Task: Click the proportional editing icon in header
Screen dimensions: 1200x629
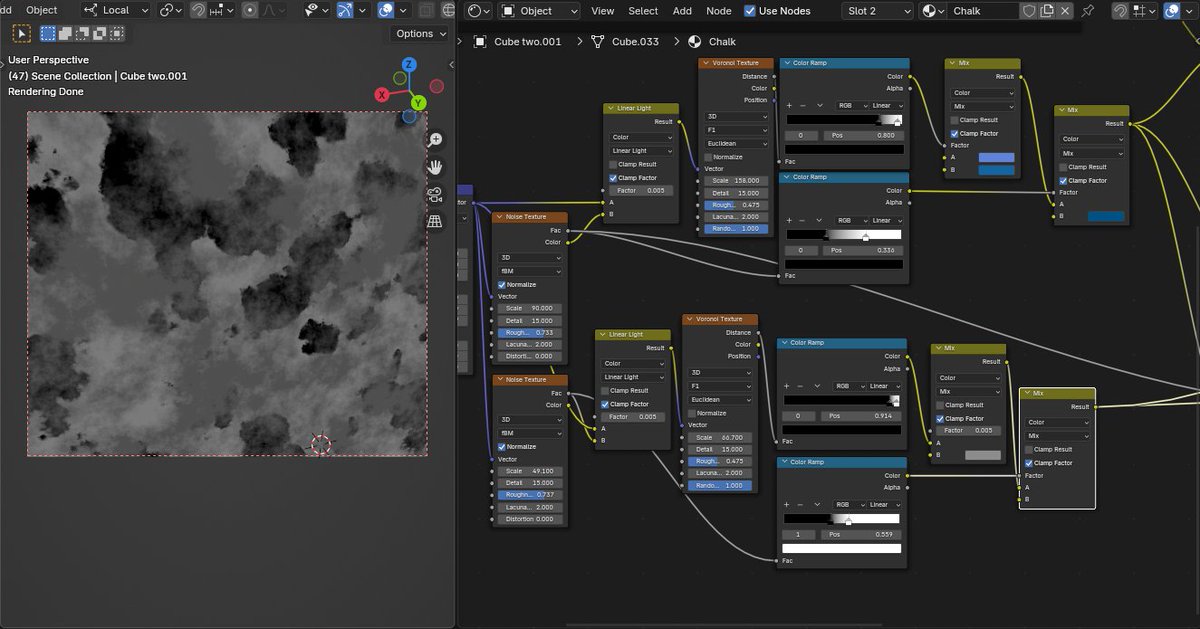Action: (250, 10)
